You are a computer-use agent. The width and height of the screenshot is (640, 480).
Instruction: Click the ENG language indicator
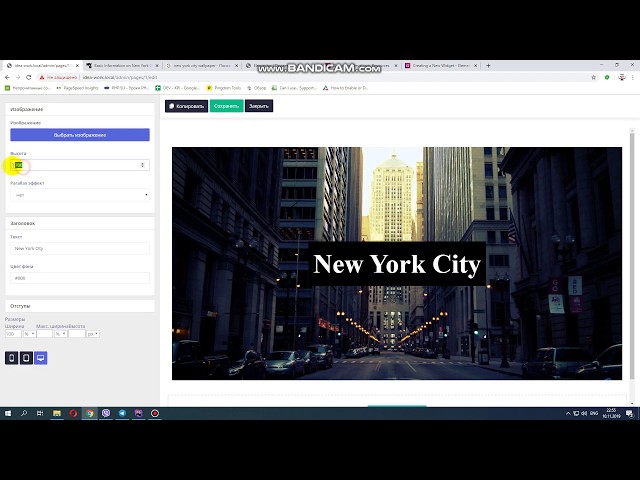594,413
